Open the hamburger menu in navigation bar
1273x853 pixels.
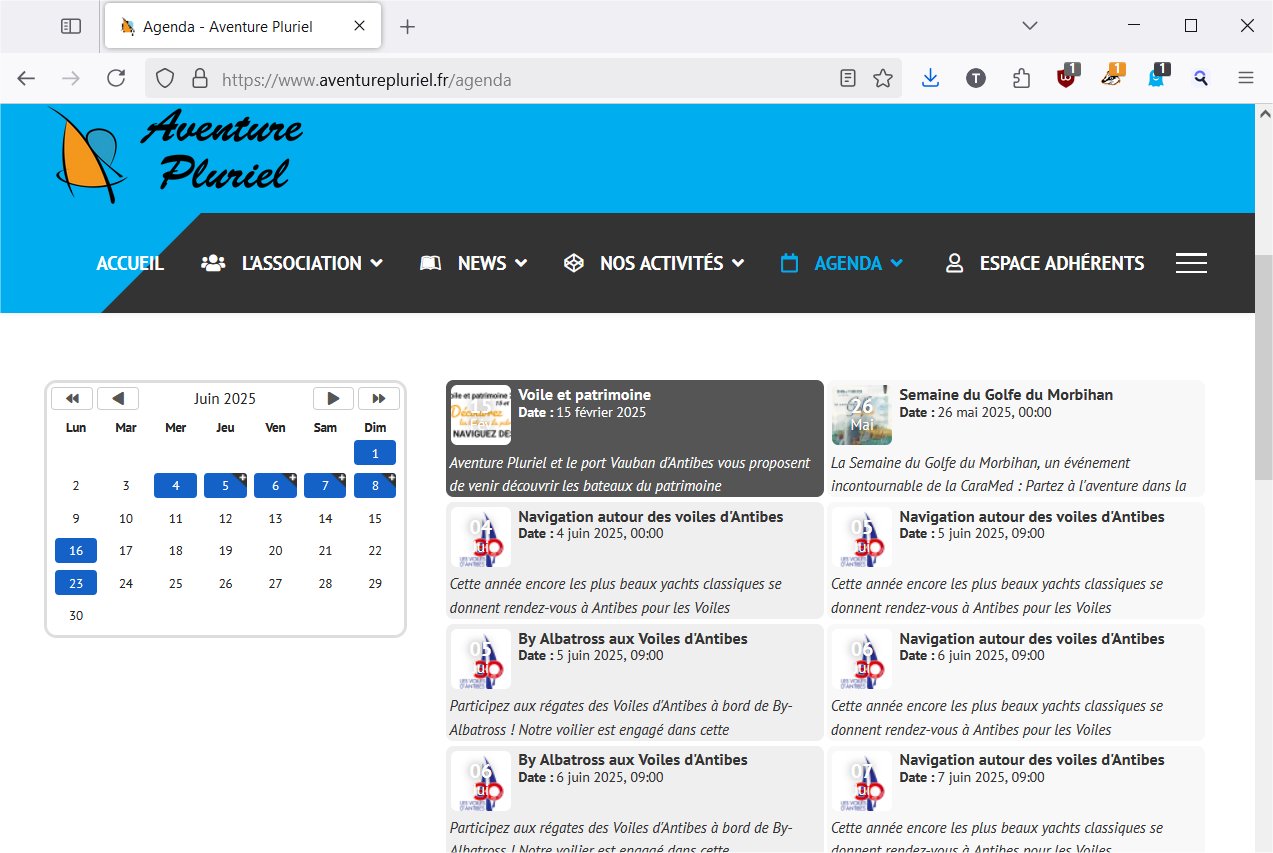tap(1190, 263)
